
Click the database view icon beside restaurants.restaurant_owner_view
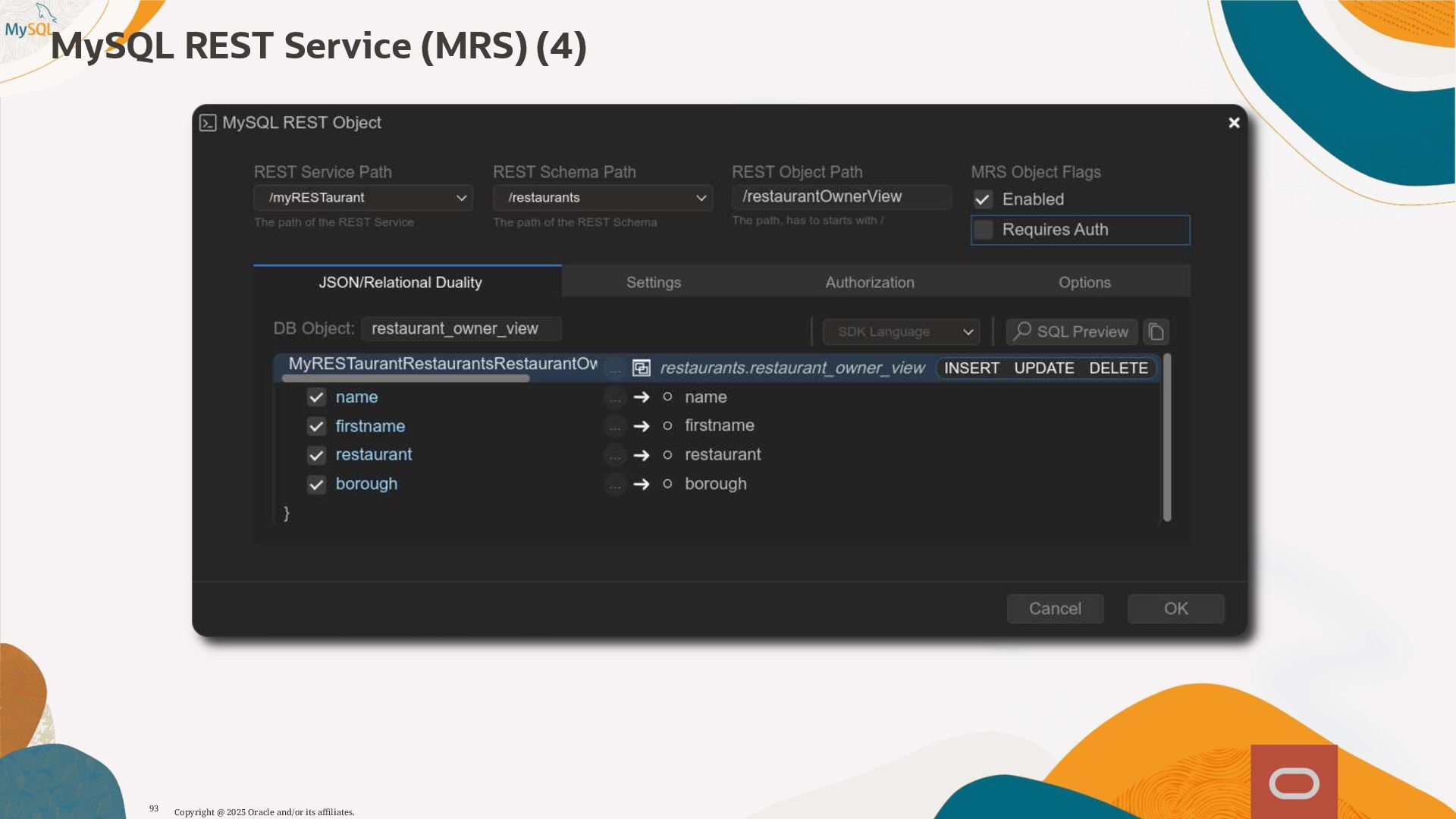tap(641, 368)
